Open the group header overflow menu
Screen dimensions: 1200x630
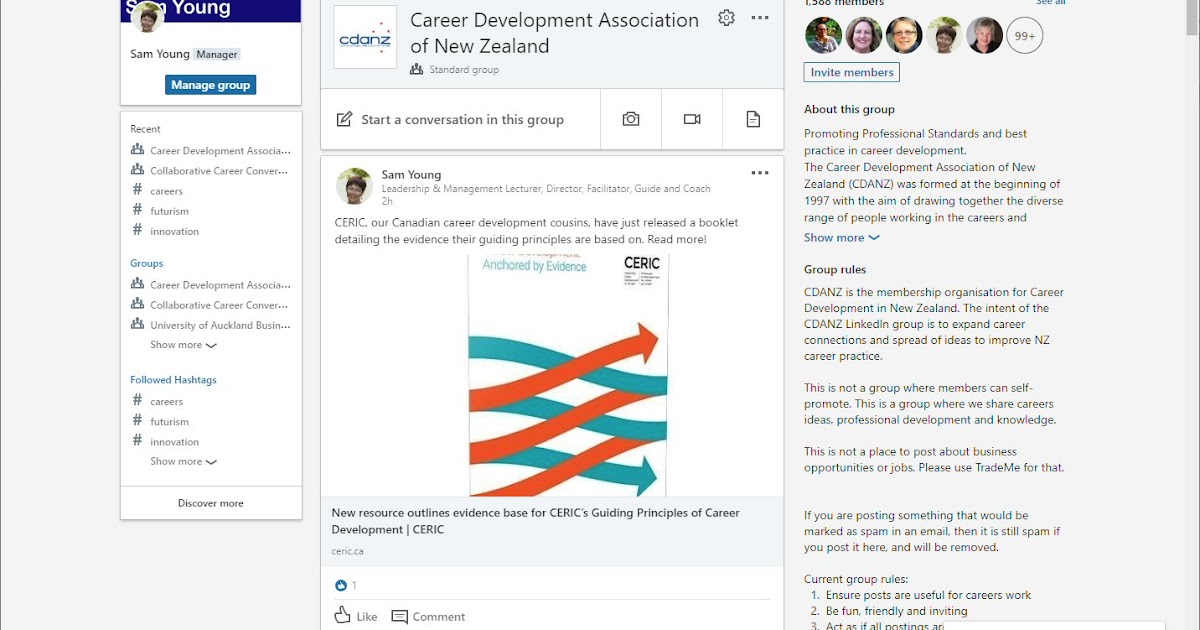click(x=760, y=17)
